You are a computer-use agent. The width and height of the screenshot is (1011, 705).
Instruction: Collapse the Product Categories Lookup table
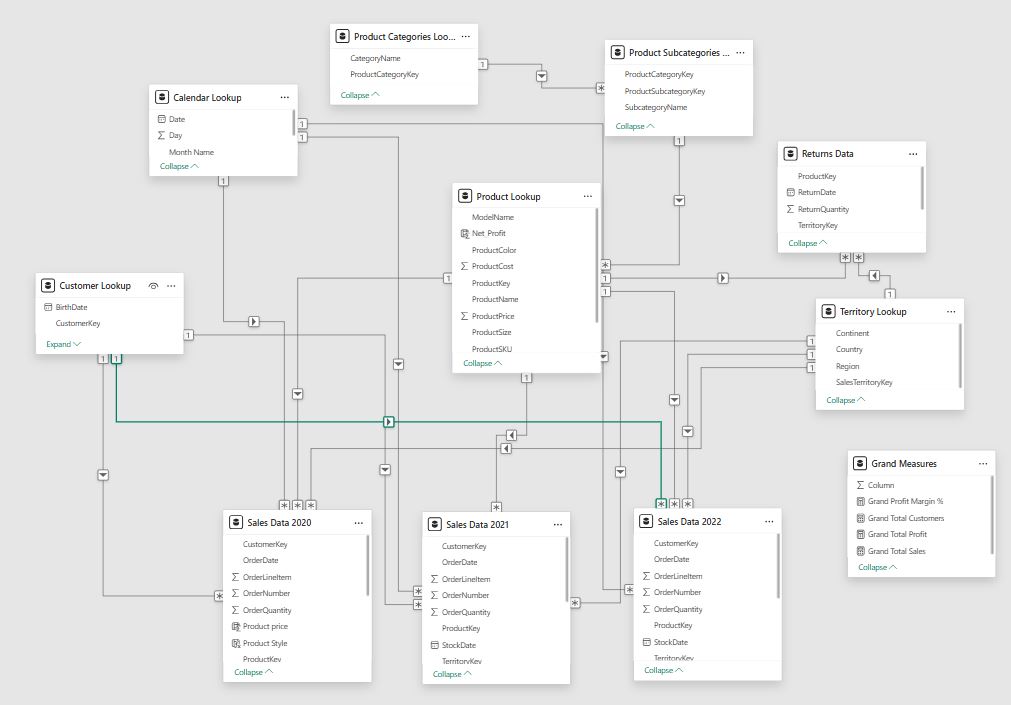click(x=360, y=95)
